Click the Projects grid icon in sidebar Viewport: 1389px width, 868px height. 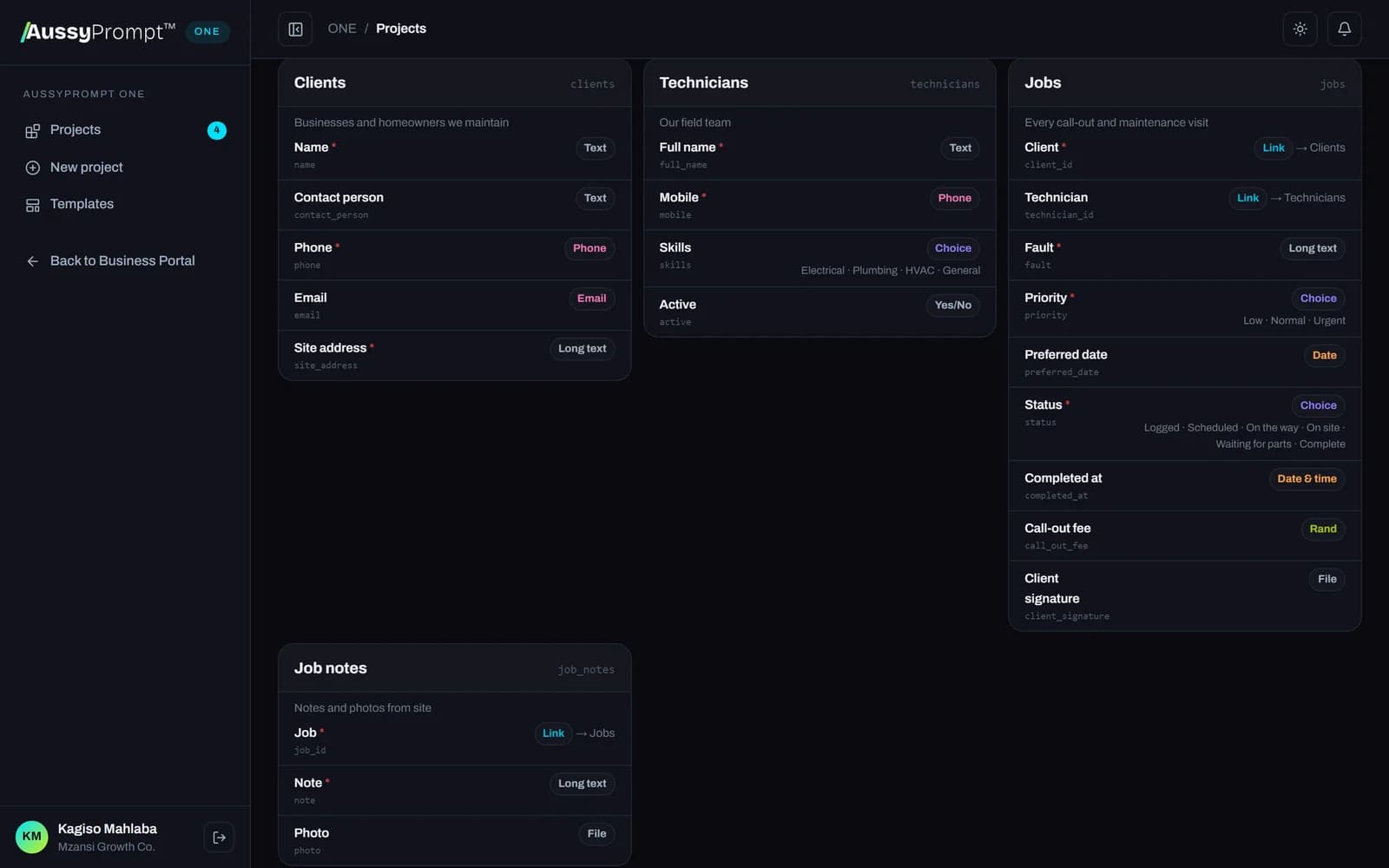[32, 131]
